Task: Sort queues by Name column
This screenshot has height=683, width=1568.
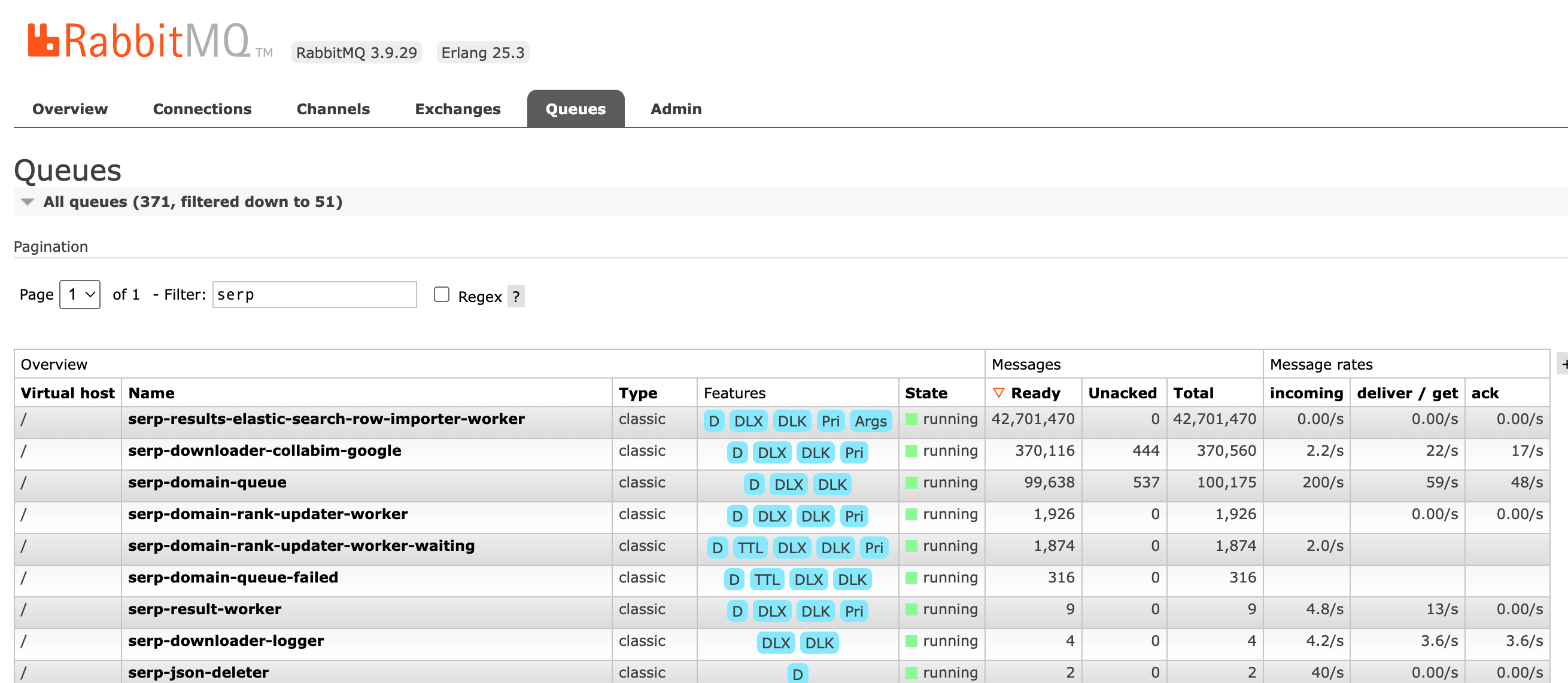Action: 151,393
